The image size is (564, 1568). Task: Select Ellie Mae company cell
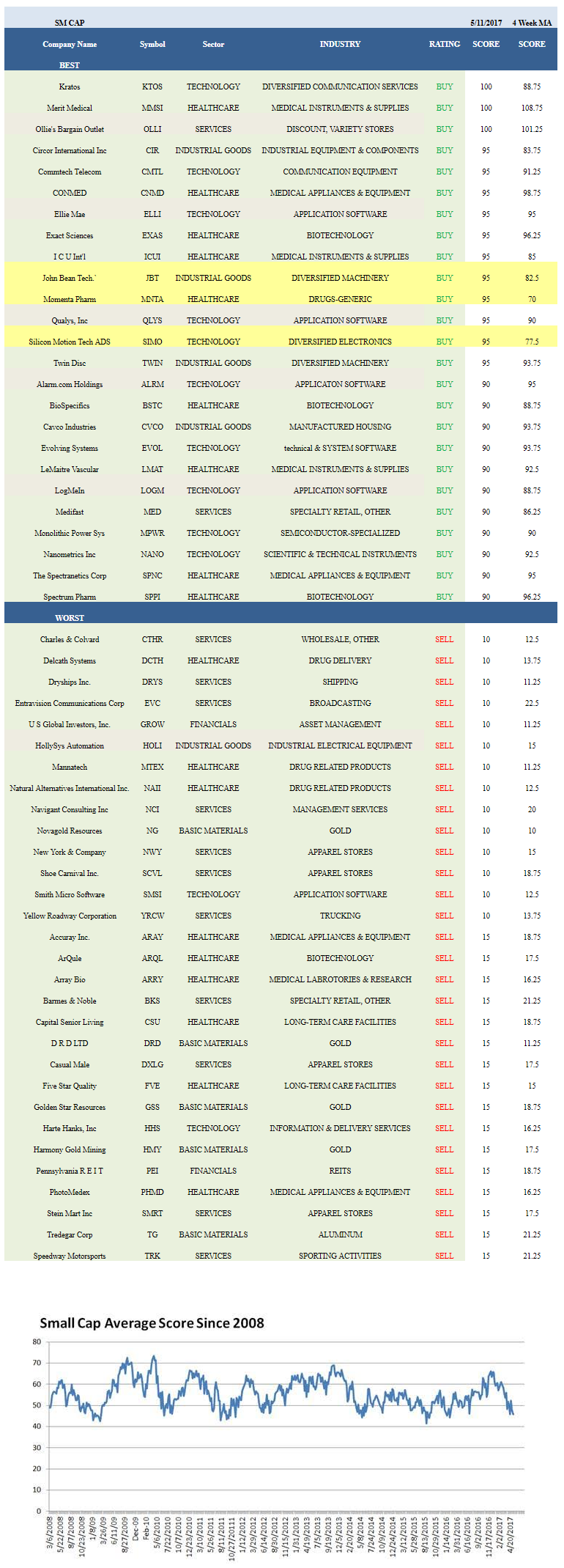[x=70, y=214]
